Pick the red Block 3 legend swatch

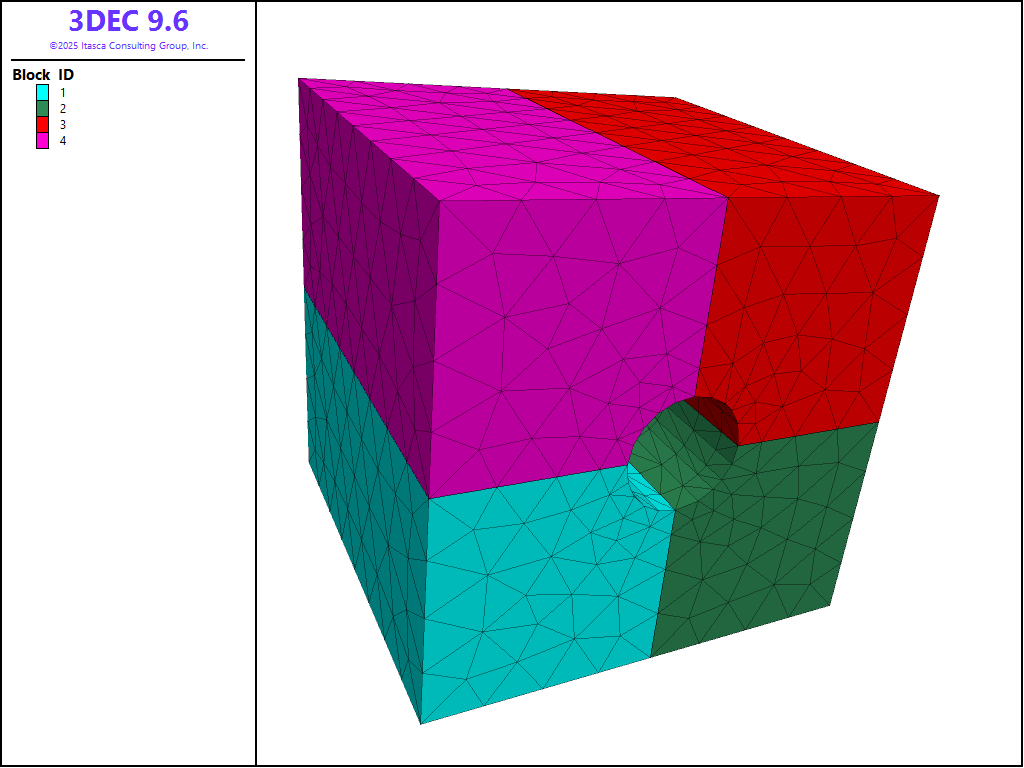click(43, 124)
